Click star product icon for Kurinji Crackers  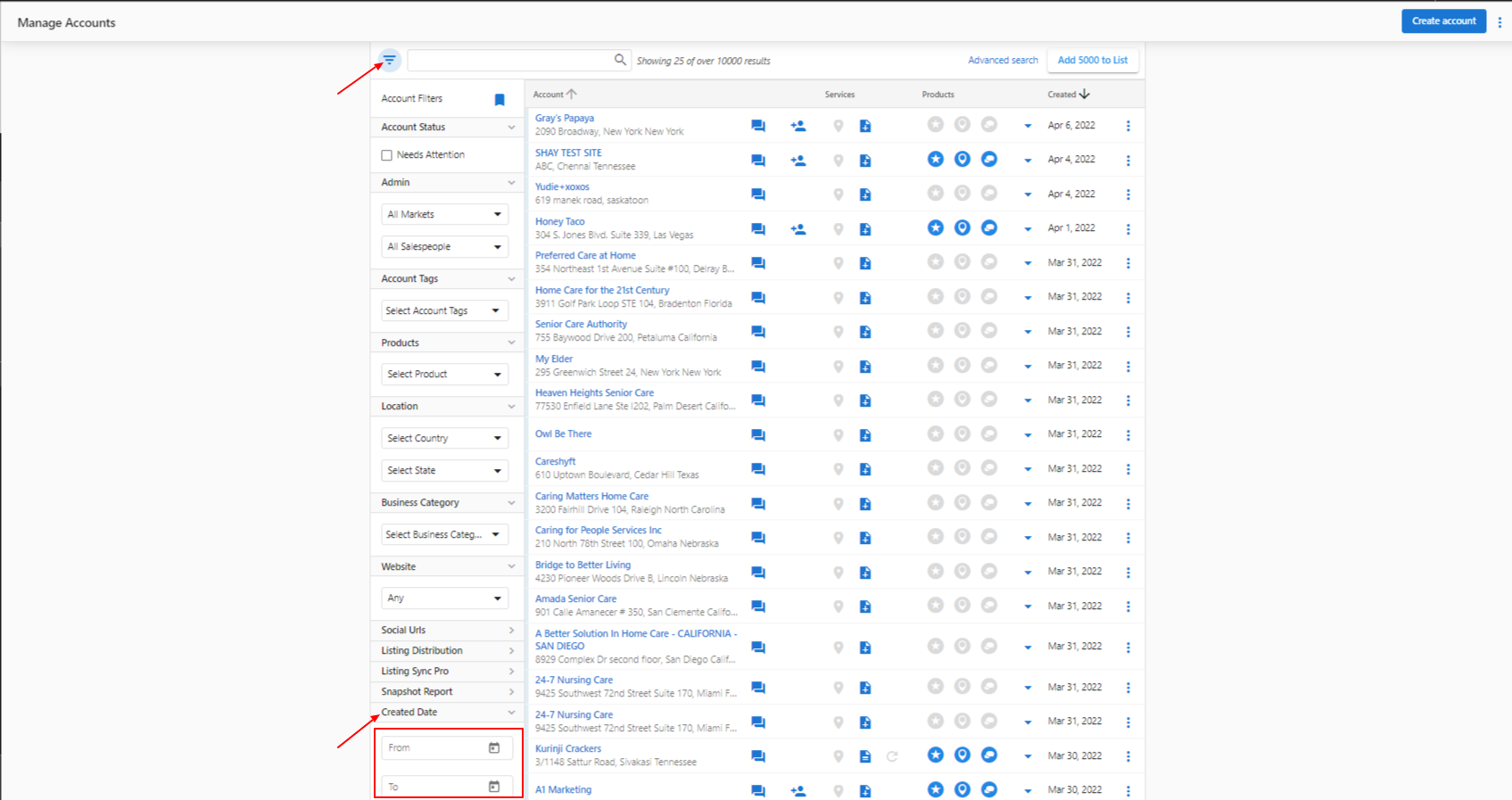point(935,755)
